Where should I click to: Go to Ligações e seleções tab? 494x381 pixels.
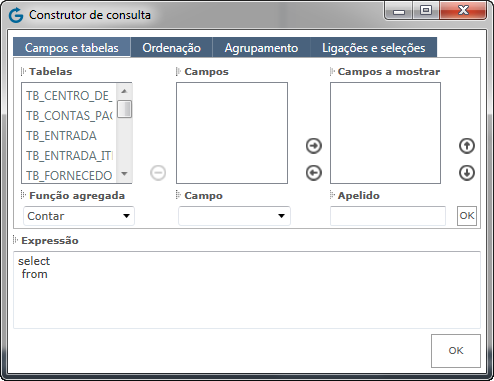374,47
